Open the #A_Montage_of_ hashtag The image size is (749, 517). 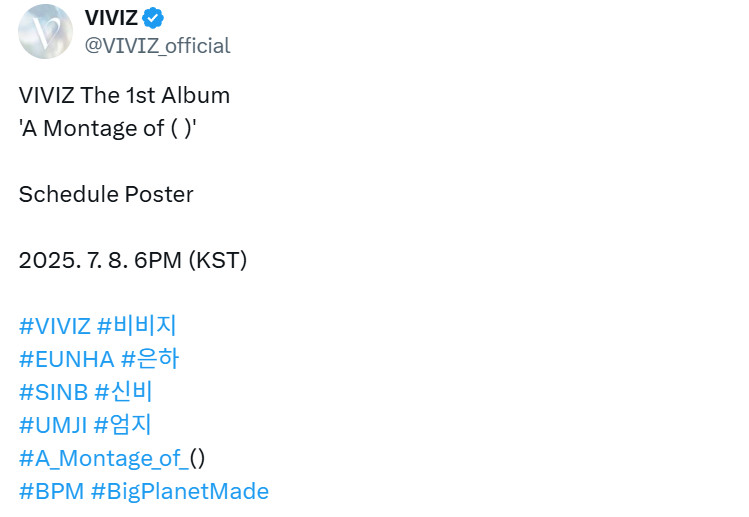pos(103,458)
